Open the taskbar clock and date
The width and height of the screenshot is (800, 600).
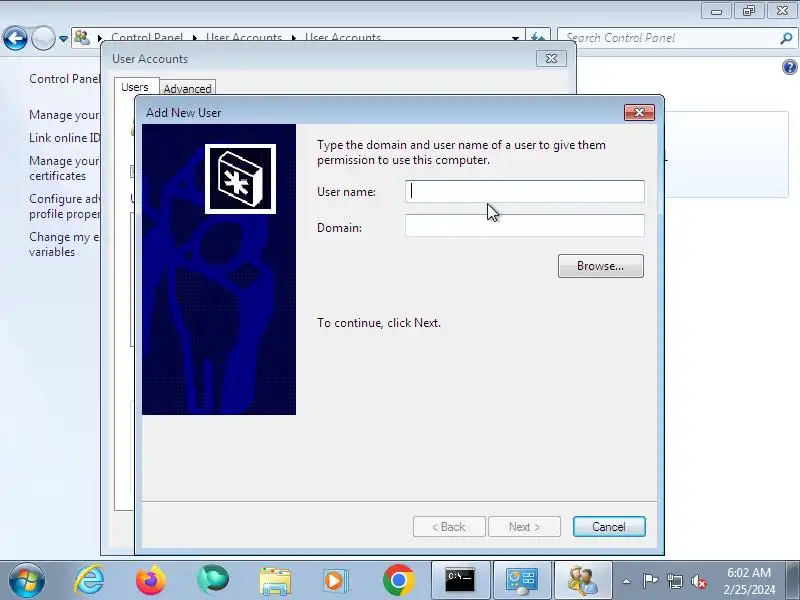coord(749,581)
